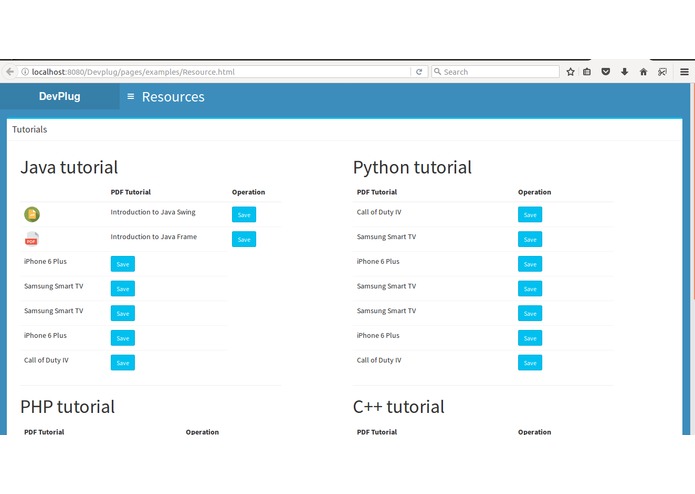Open the site information icon before the URL
695x494 pixels.
[25, 72]
